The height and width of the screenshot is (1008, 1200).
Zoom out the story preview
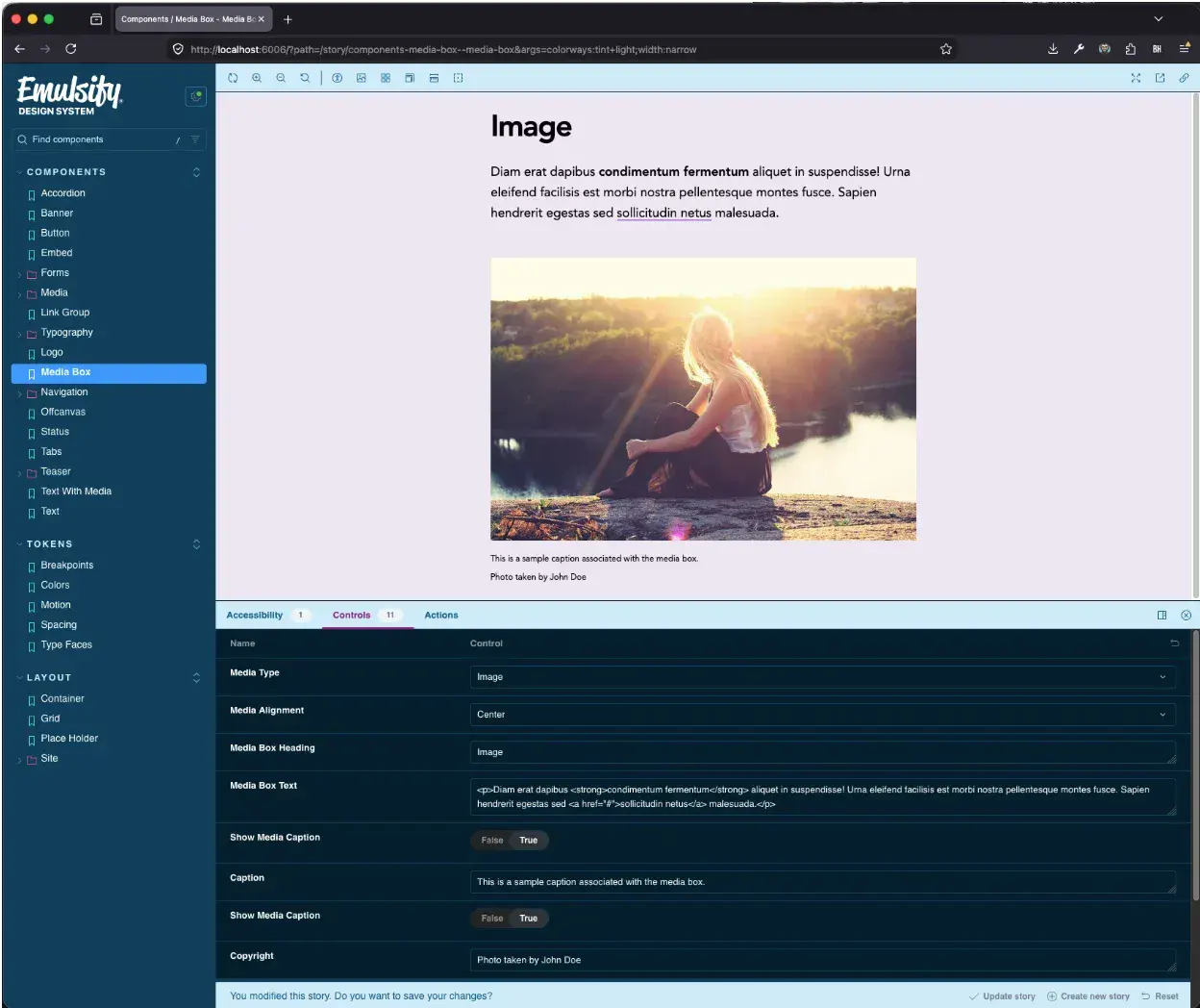click(281, 78)
